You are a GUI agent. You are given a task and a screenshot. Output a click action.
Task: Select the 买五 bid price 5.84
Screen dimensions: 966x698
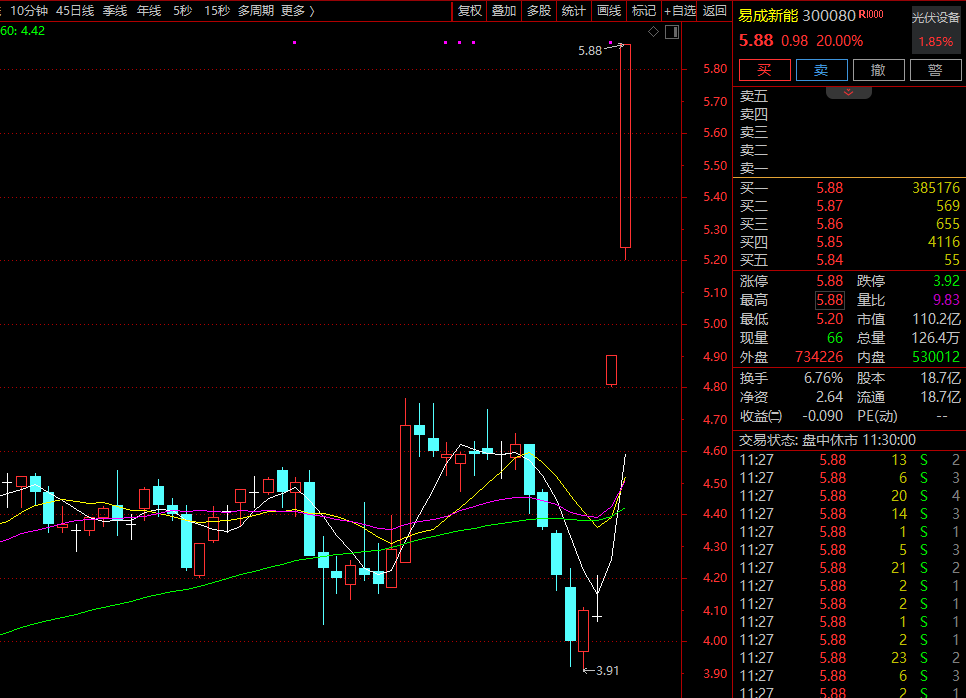tap(829, 260)
